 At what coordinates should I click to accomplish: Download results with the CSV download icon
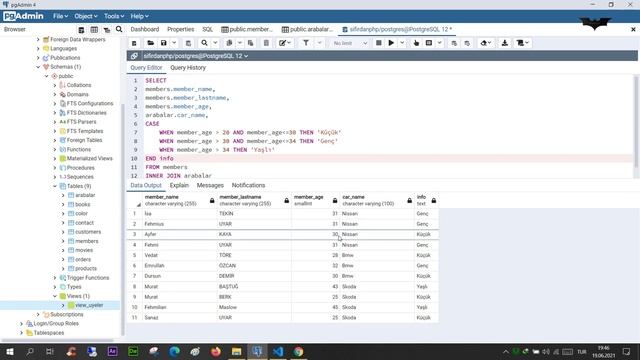(504, 43)
